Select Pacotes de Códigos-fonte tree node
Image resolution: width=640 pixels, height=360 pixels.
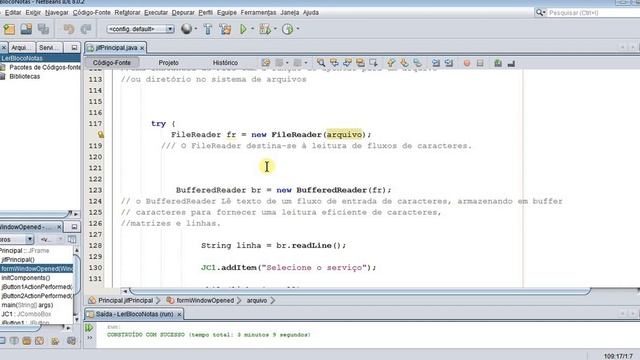click(x=44, y=67)
